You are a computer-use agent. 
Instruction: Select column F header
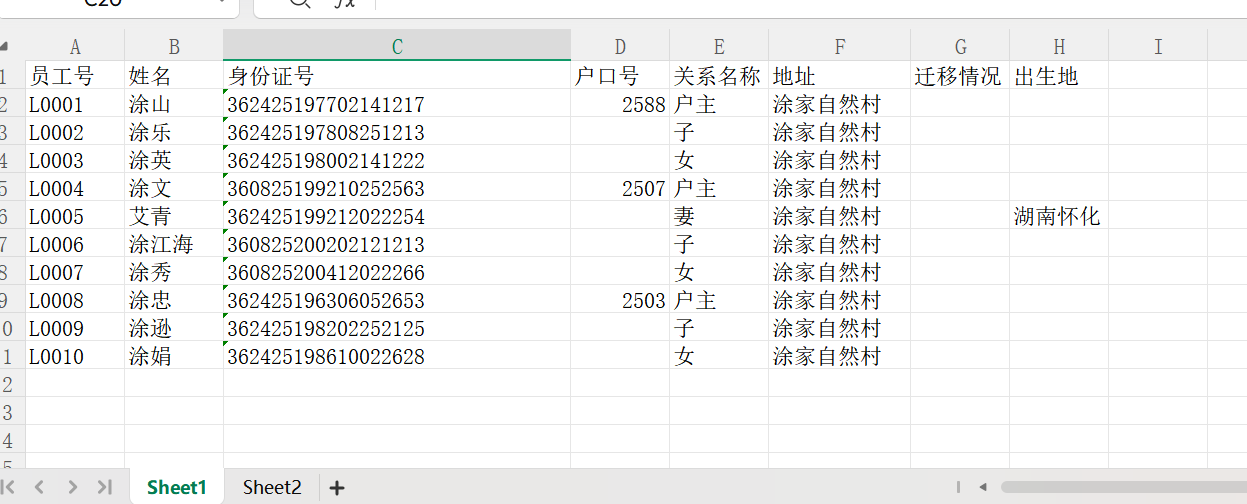[x=840, y=46]
